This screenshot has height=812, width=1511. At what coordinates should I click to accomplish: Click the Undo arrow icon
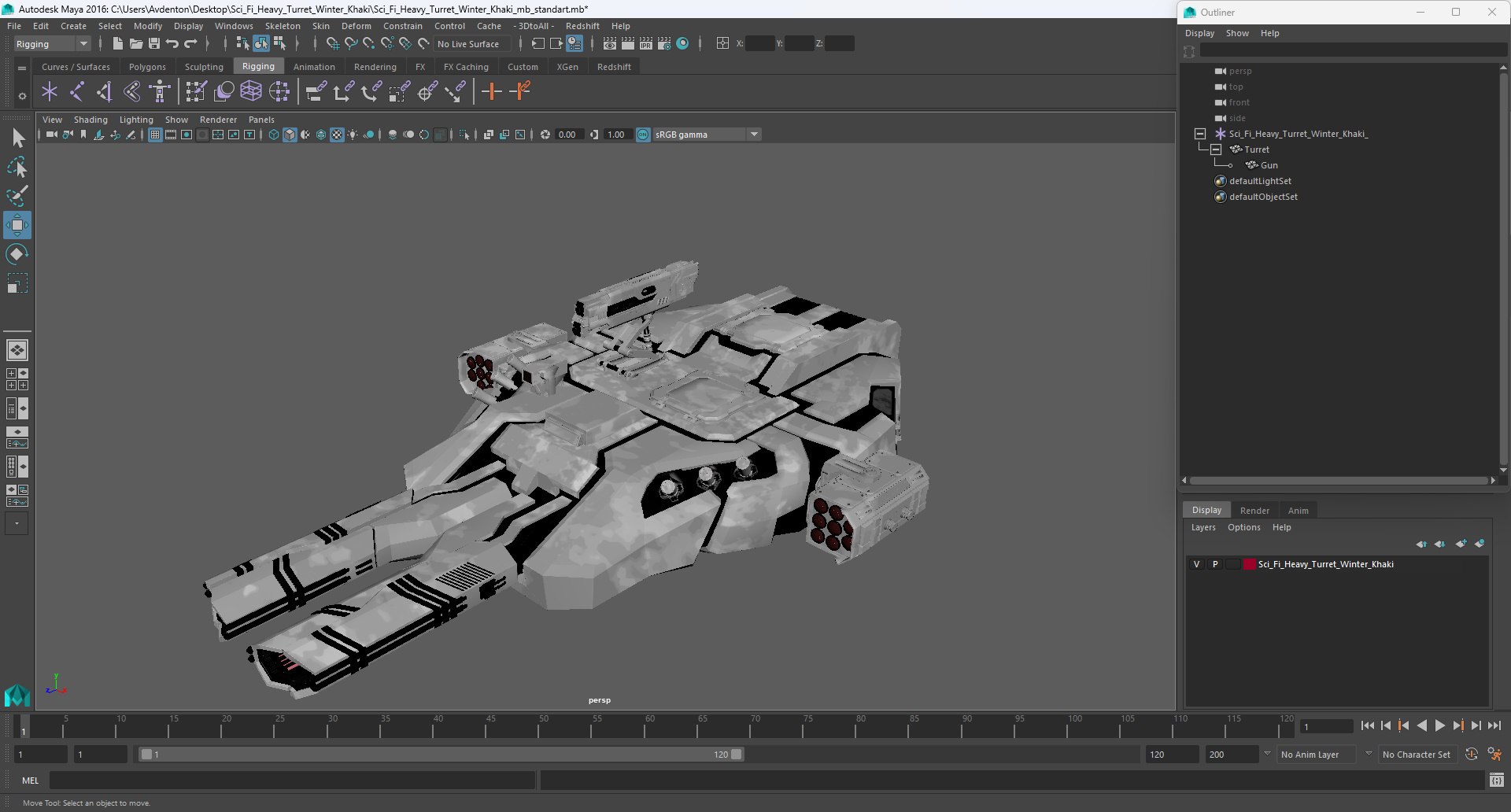(172, 44)
